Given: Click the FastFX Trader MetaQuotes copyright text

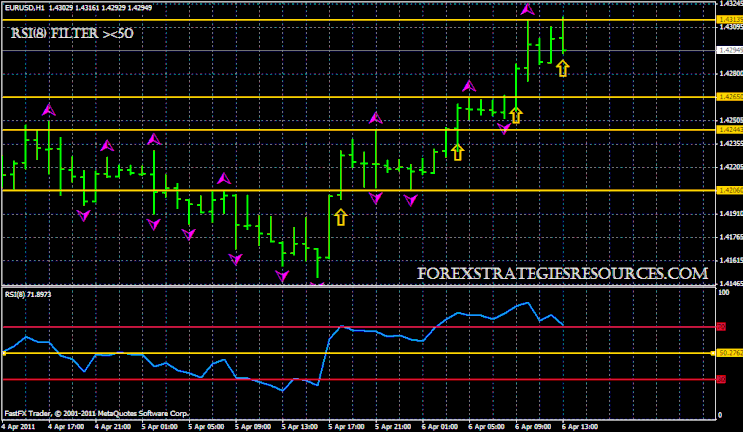Looking at the screenshot, I should 97,414.
